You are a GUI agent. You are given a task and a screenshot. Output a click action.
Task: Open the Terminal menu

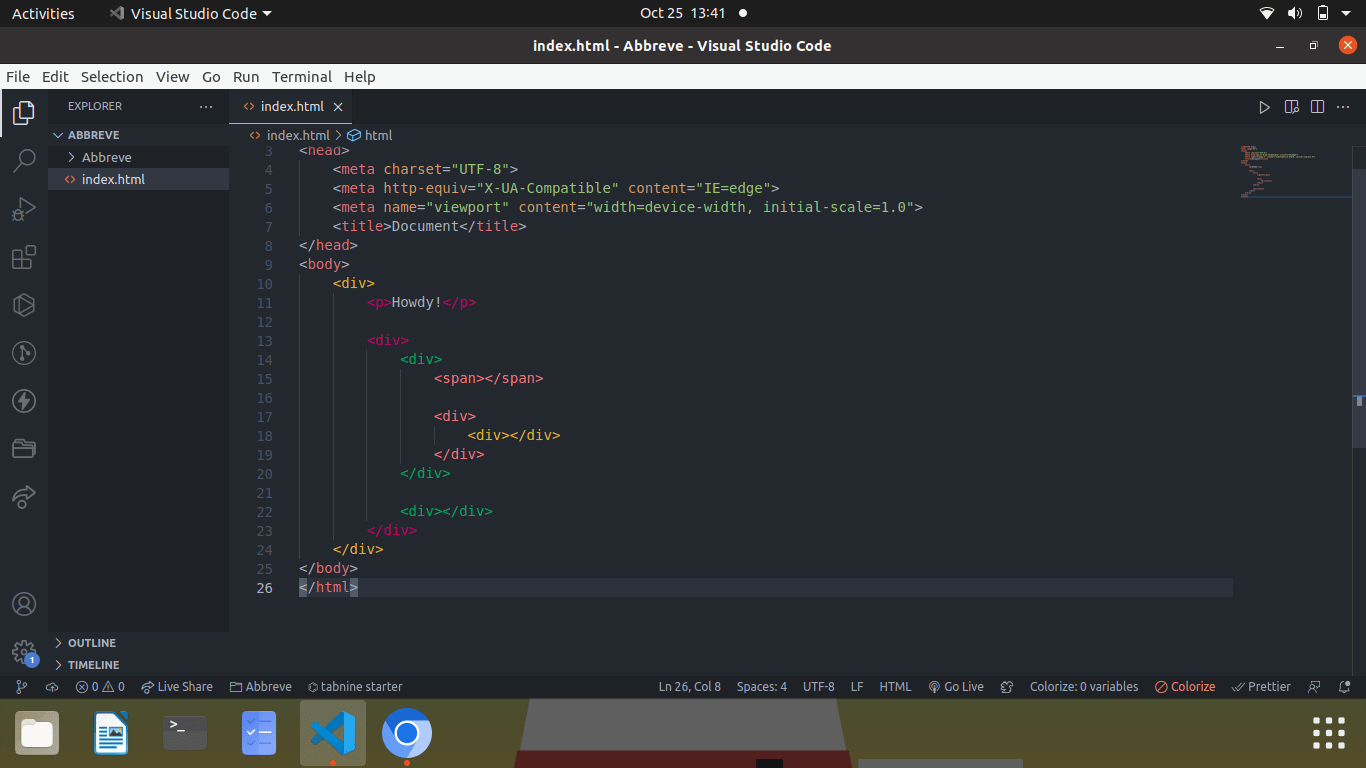[301, 77]
